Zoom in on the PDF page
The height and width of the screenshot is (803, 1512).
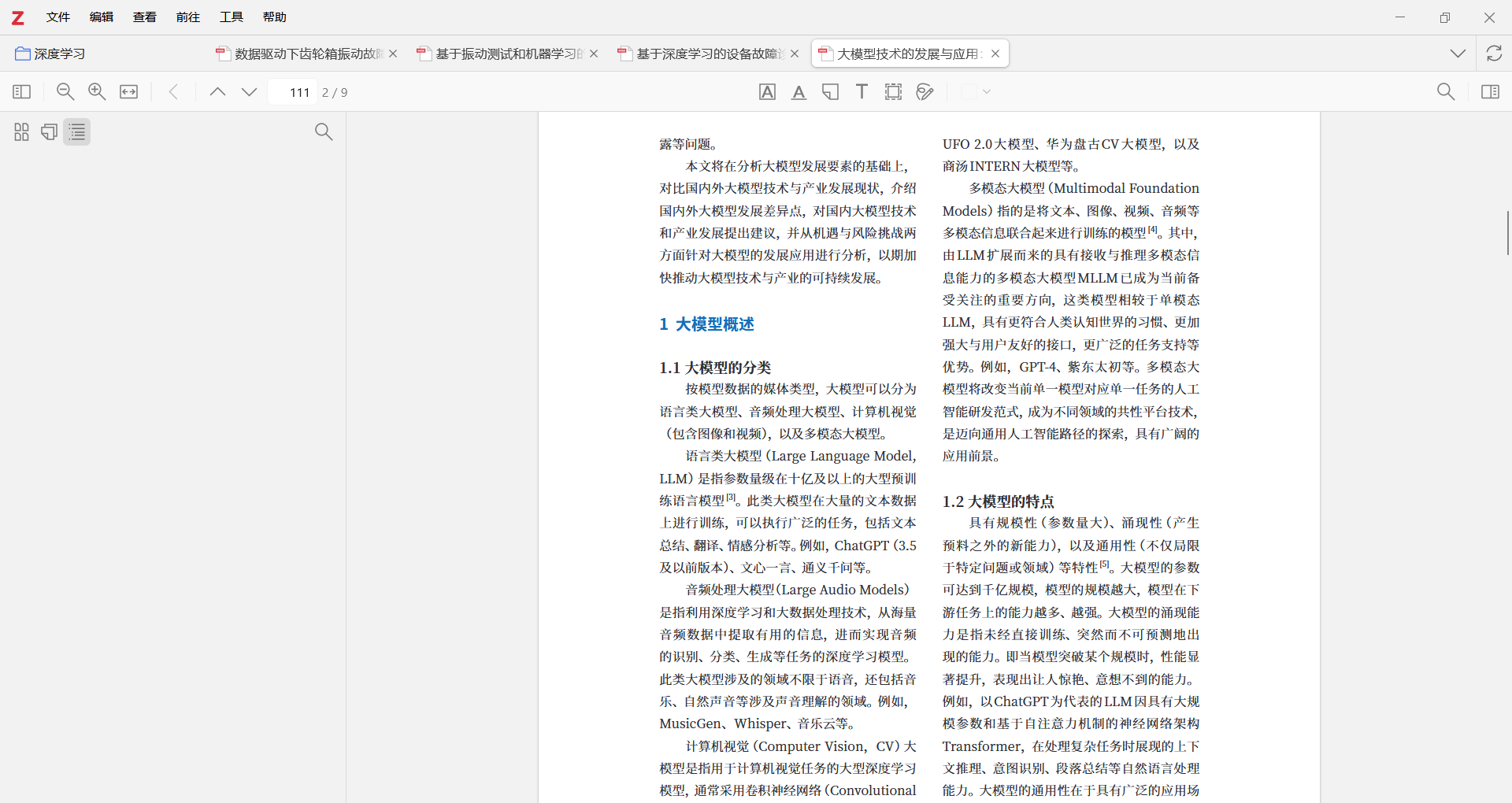click(x=97, y=92)
